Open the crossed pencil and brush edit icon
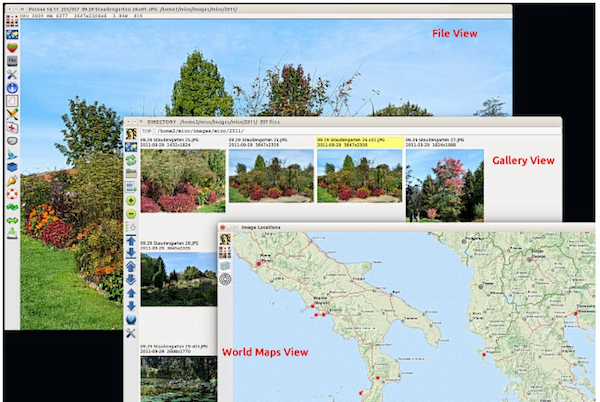Screen dimensions: 600x402 click(12, 114)
